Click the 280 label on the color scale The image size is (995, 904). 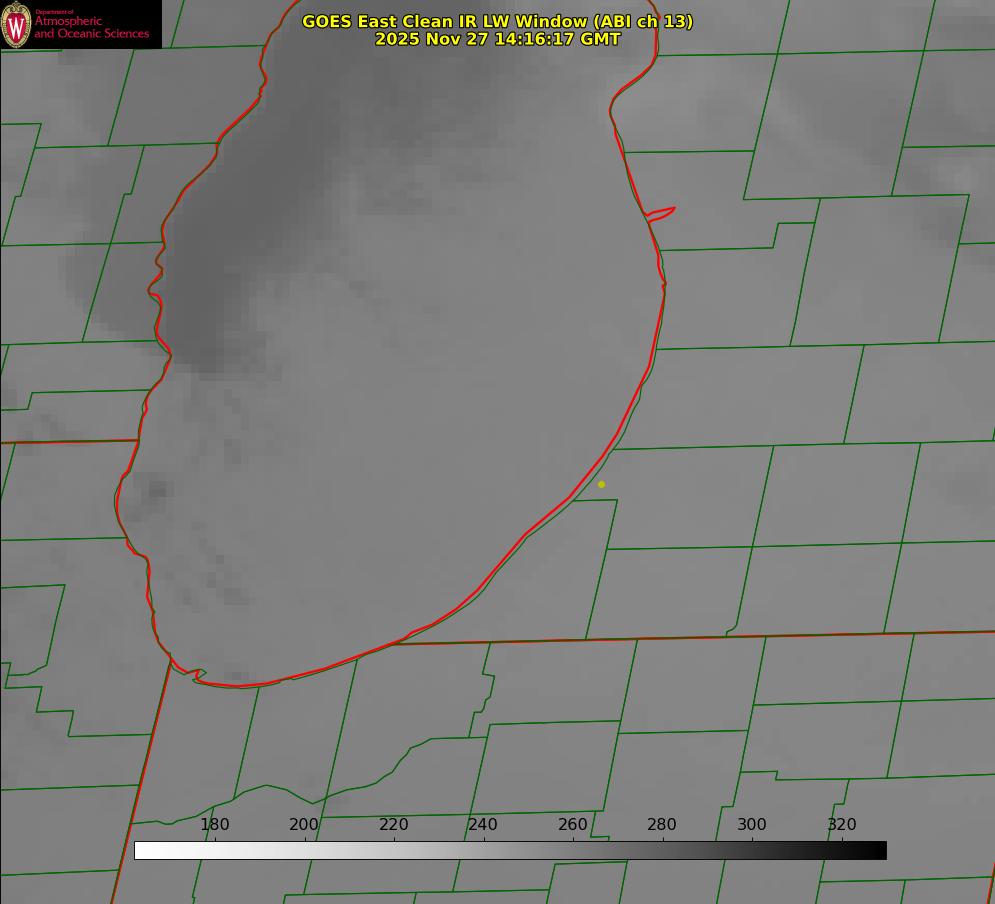click(x=662, y=824)
